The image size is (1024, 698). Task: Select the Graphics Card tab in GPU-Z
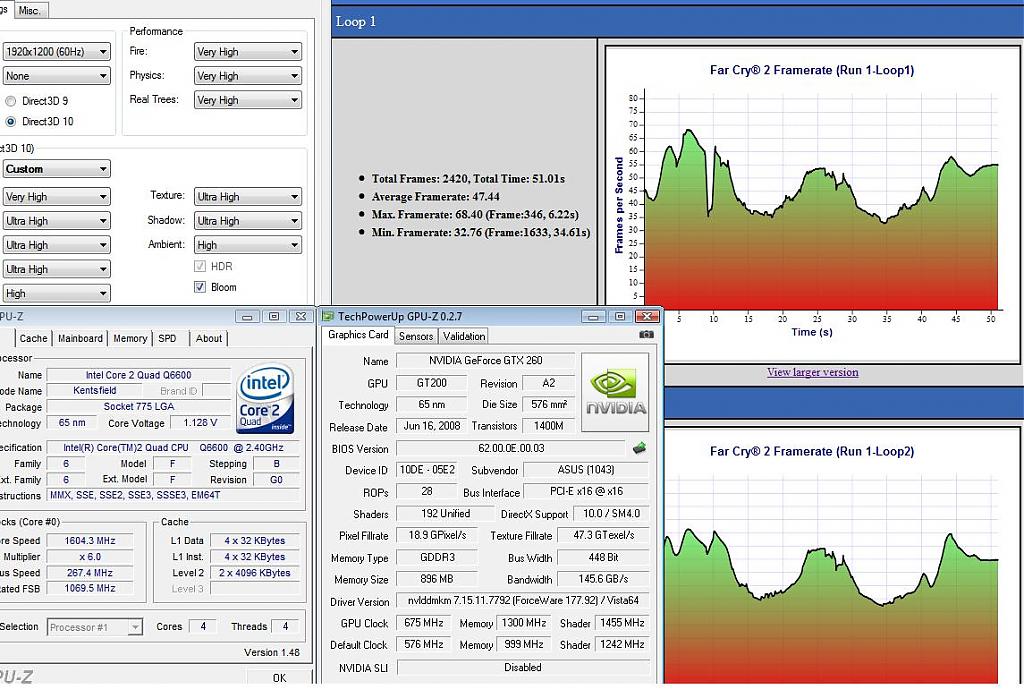[x=358, y=335]
